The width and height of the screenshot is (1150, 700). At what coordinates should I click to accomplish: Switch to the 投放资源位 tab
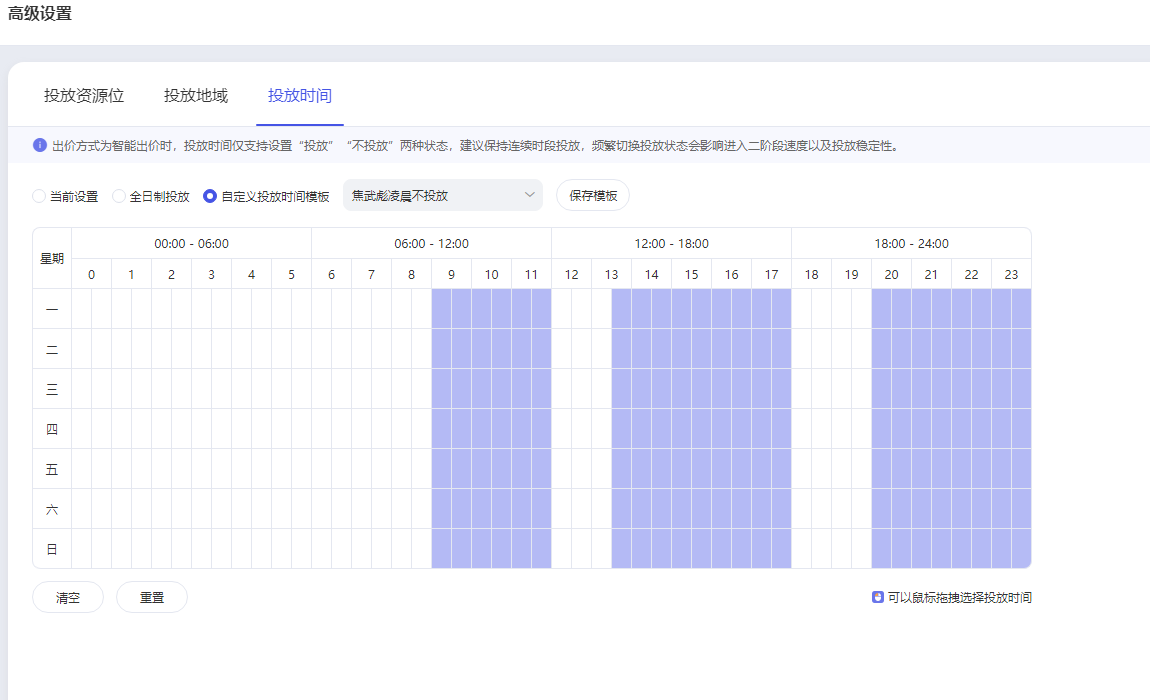tap(84, 96)
